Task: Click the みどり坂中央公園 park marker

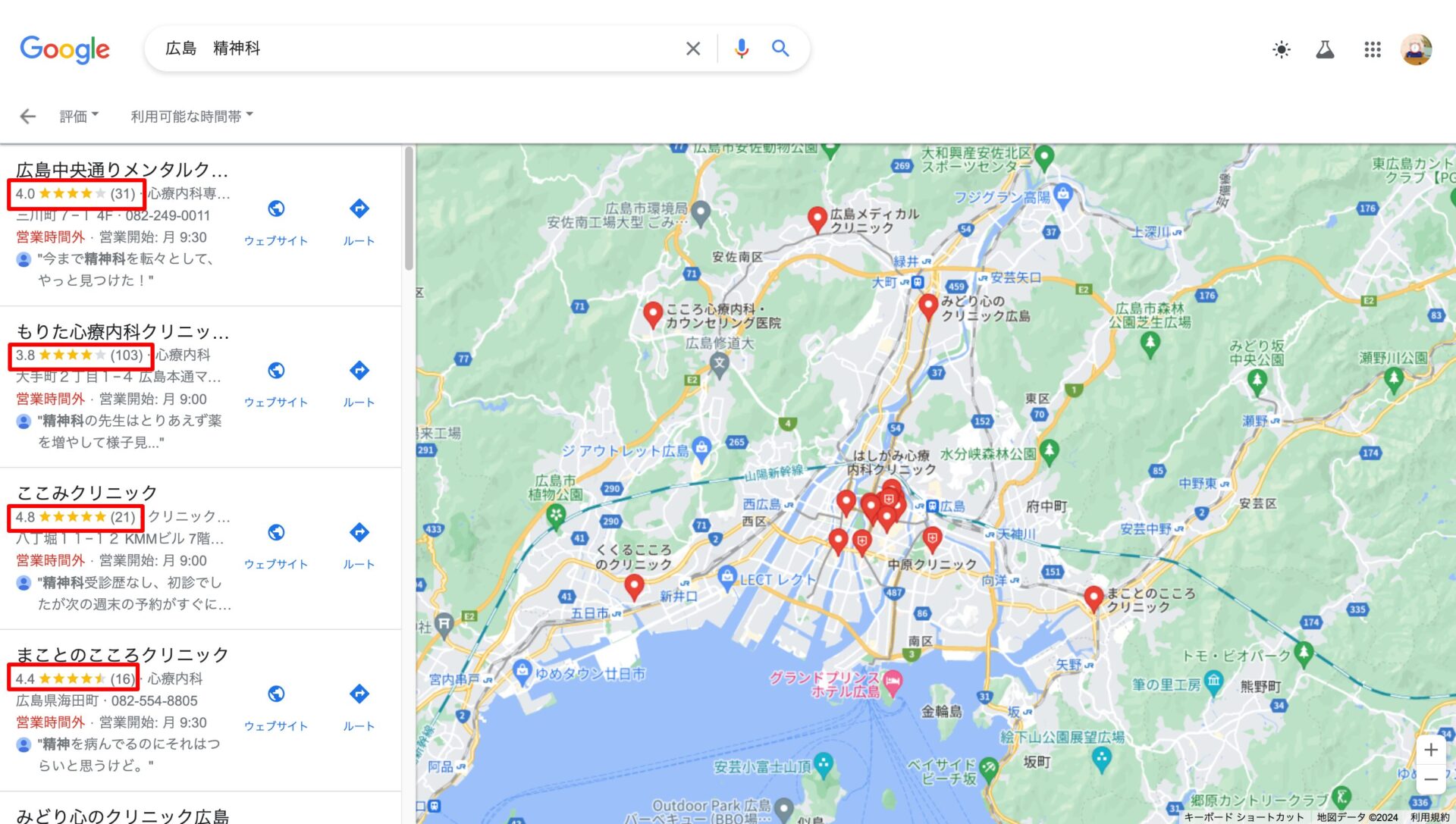Action: (x=1257, y=381)
